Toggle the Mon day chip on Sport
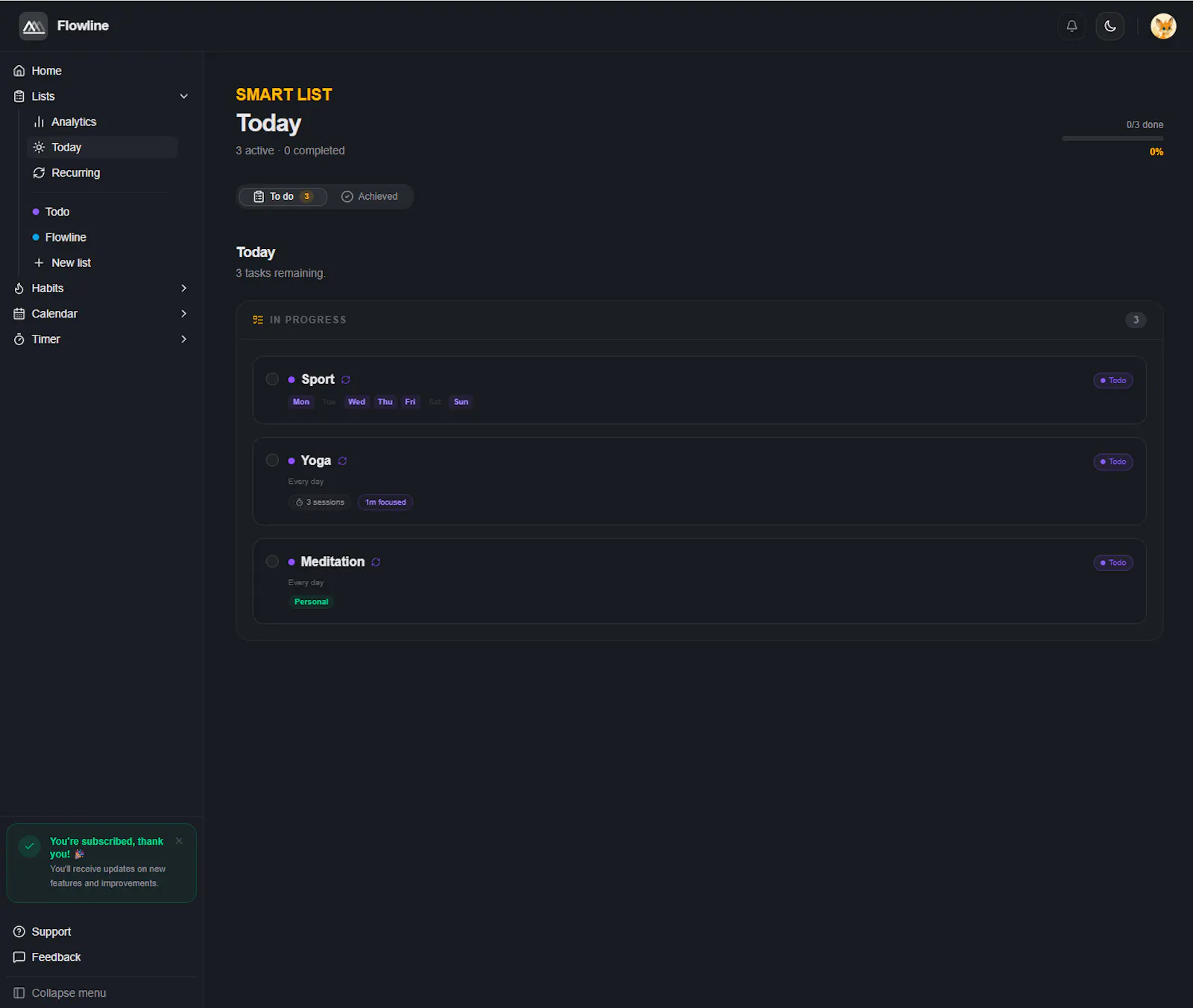The image size is (1193, 1008). coord(301,402)
